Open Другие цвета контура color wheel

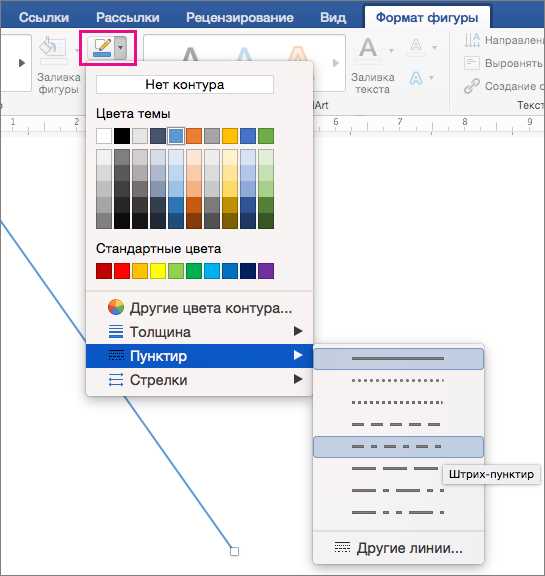coord(116,307)
